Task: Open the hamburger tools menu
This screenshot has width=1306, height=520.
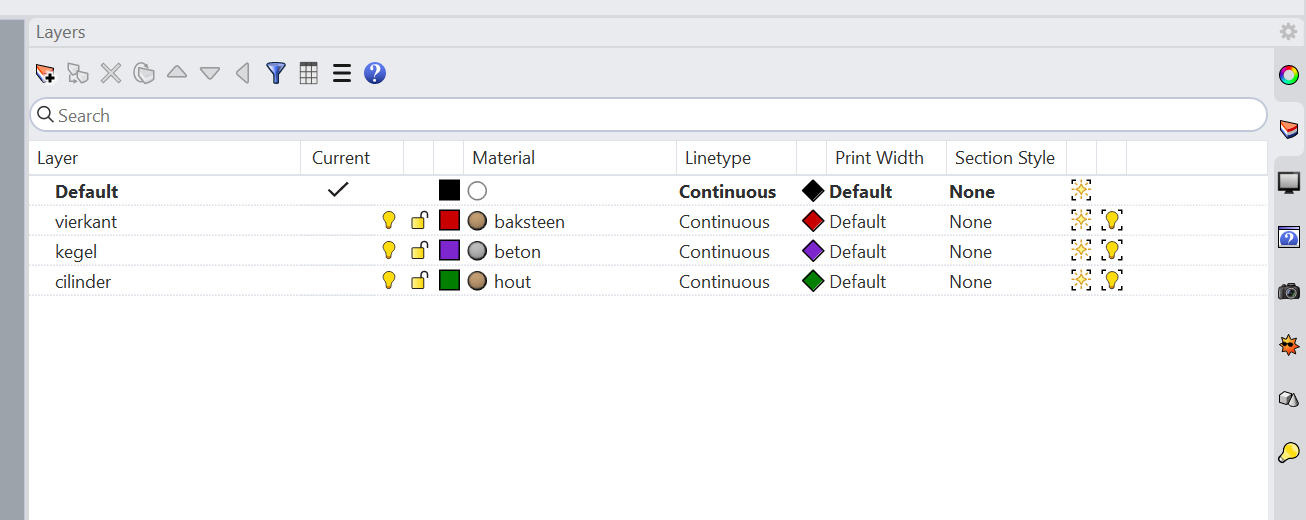Action: click(x=342, y=73)
